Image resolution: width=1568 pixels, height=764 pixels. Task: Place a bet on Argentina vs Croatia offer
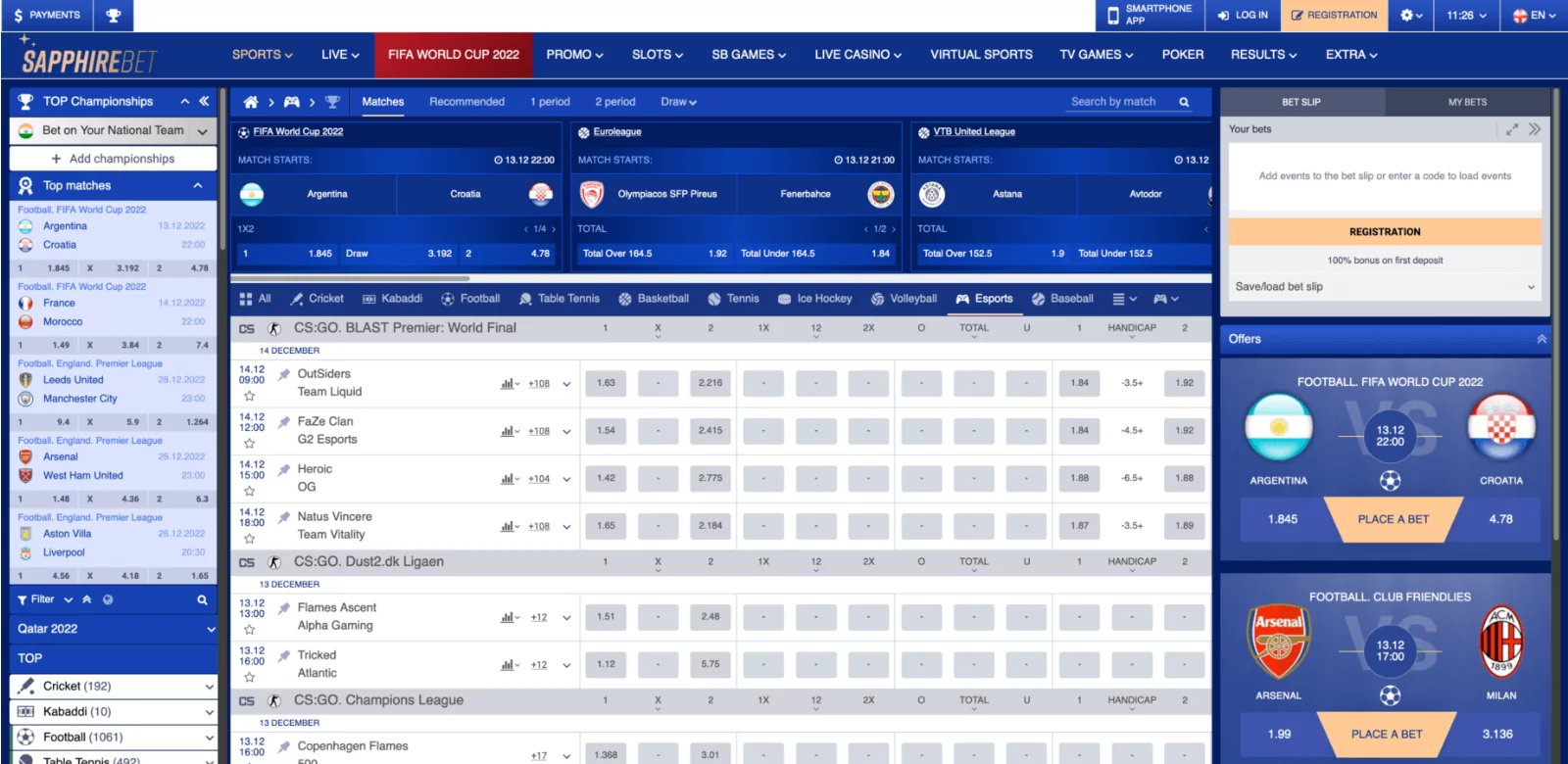click(1393, 519)
